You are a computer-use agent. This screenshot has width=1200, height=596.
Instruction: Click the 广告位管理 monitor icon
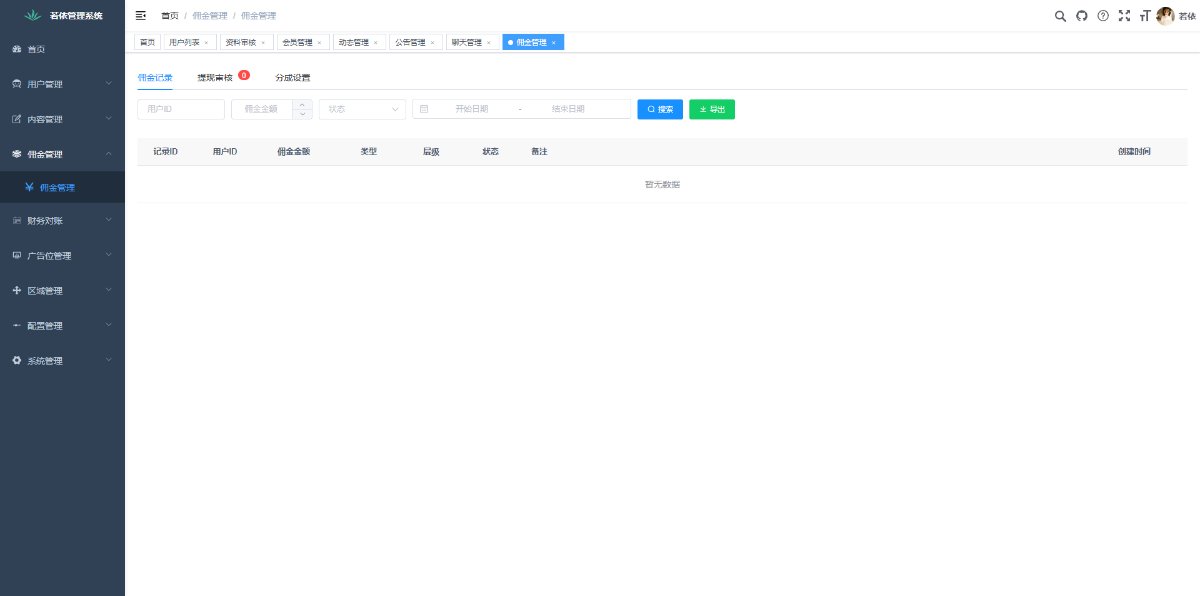[16, 255]
